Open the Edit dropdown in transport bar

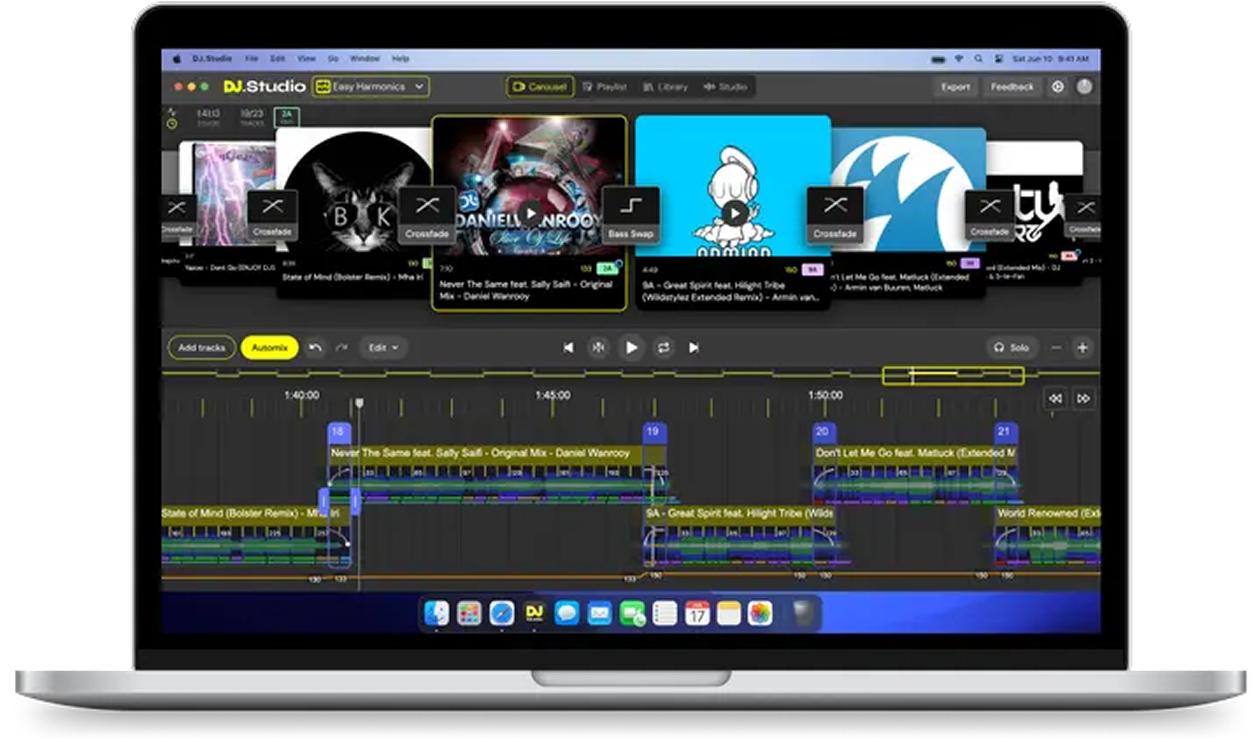click(x=383, y=348)
